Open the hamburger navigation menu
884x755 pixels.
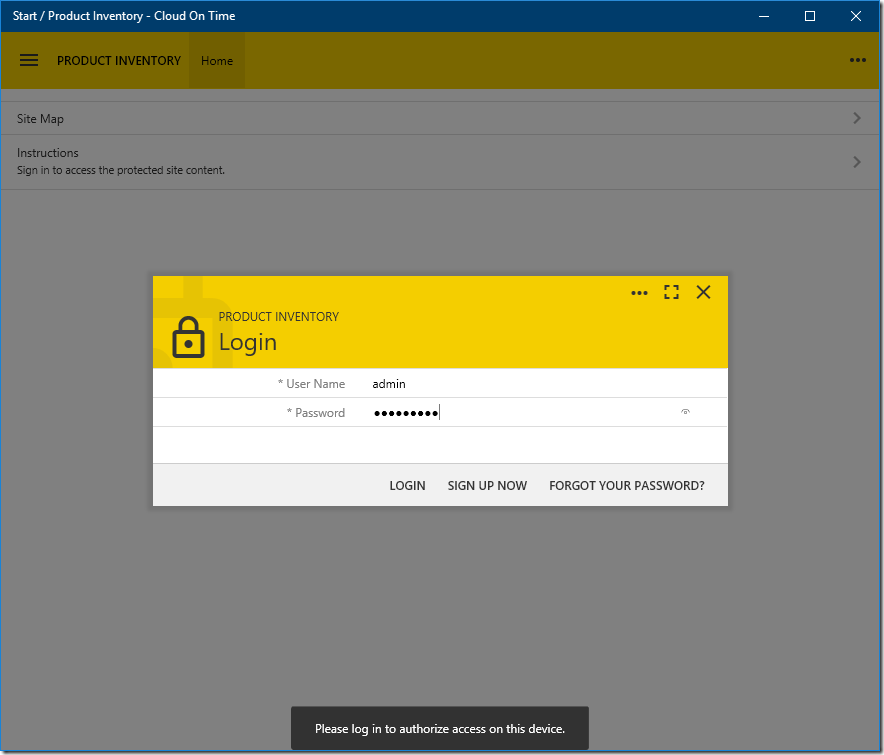[x=29, y=60]
